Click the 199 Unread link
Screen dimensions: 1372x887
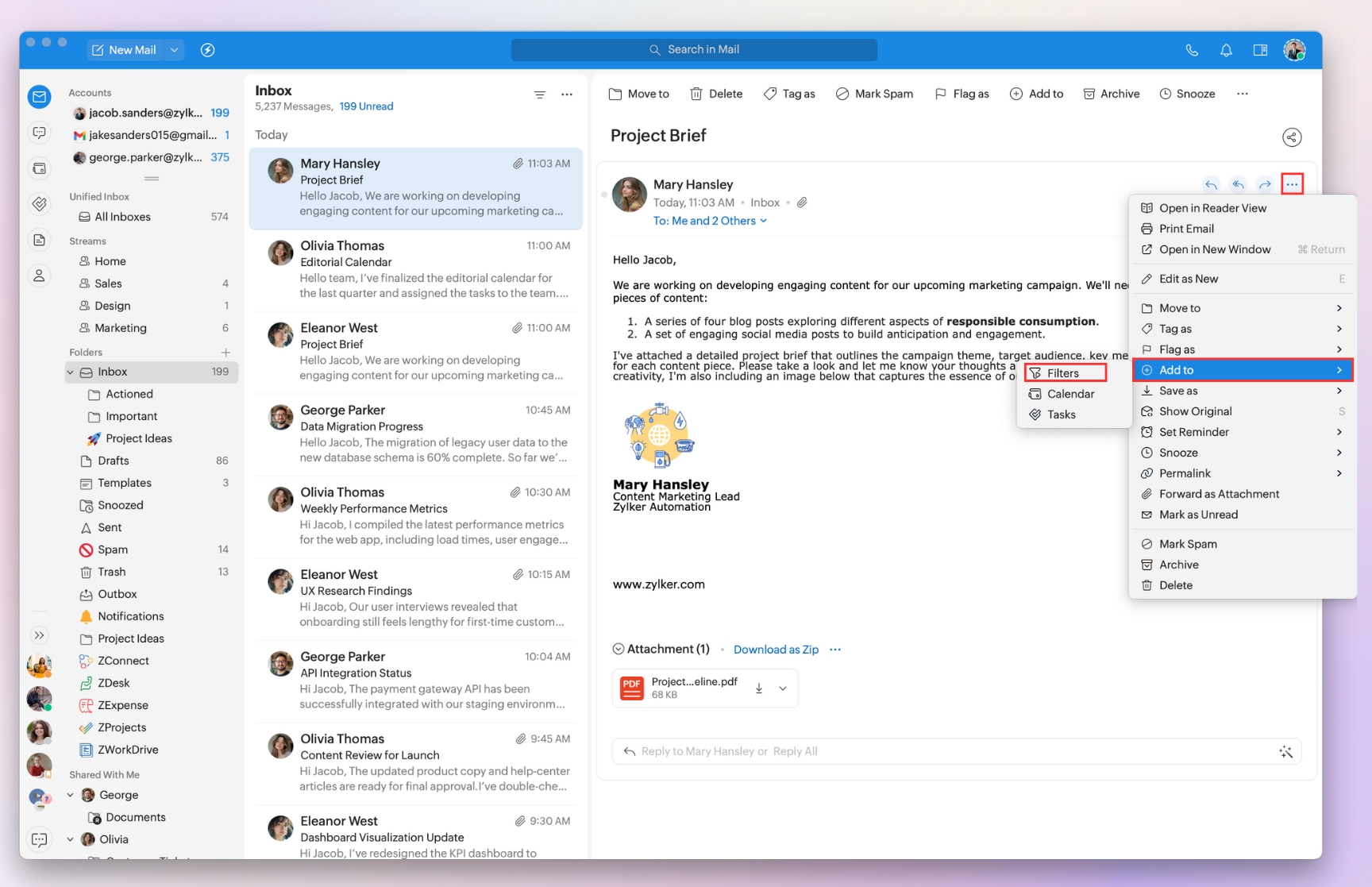pyautogui.click(x=366, y=106)
